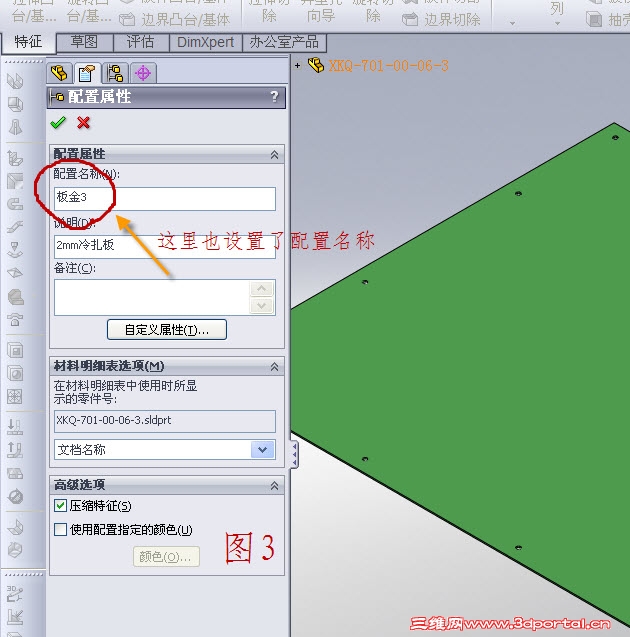
Task: Open the FeatureManager design tree tab
Action: 60,73
